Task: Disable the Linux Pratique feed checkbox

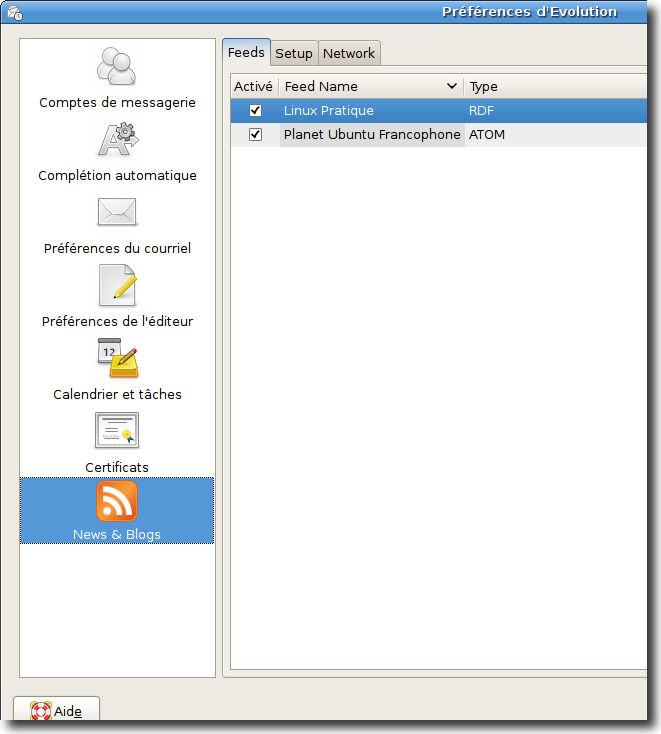Action: click(x=255, y=110)
